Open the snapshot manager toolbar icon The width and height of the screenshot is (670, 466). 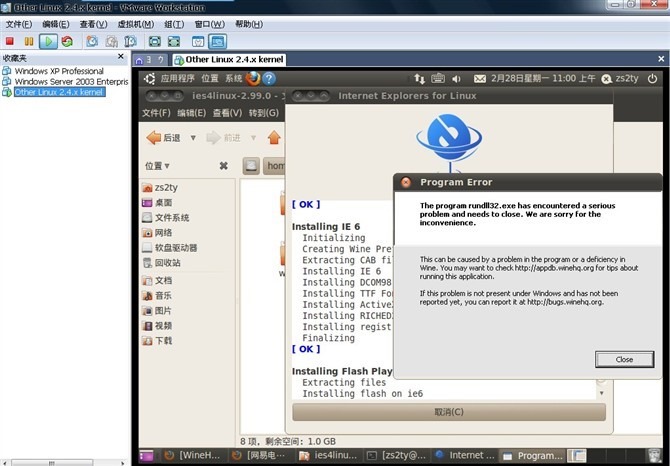click(130, 41)
